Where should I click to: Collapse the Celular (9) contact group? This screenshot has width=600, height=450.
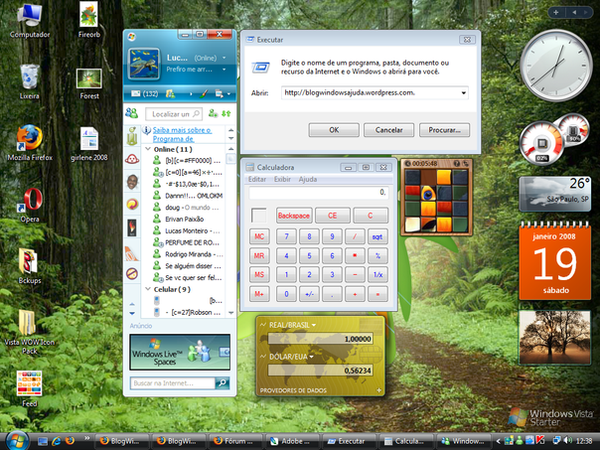click(148, 289)
